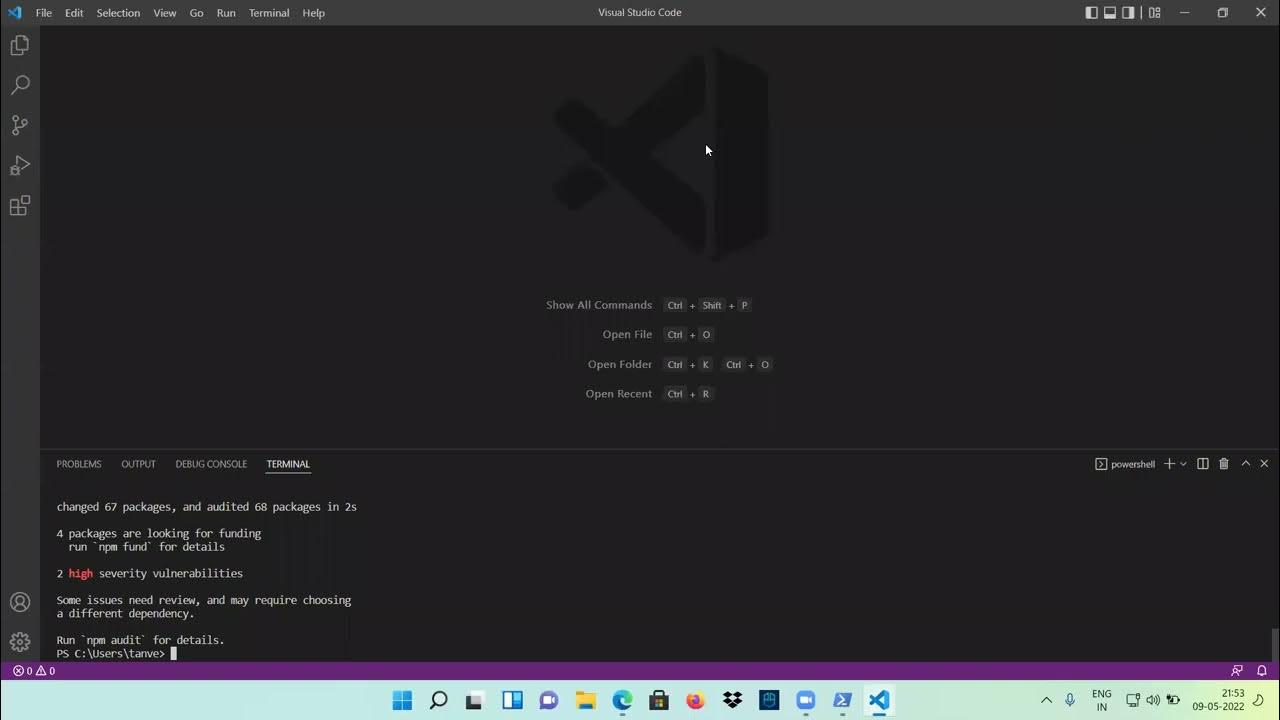
Task: Click 'Run `npm audit` for details.' line
Action: tap(140, 640)
